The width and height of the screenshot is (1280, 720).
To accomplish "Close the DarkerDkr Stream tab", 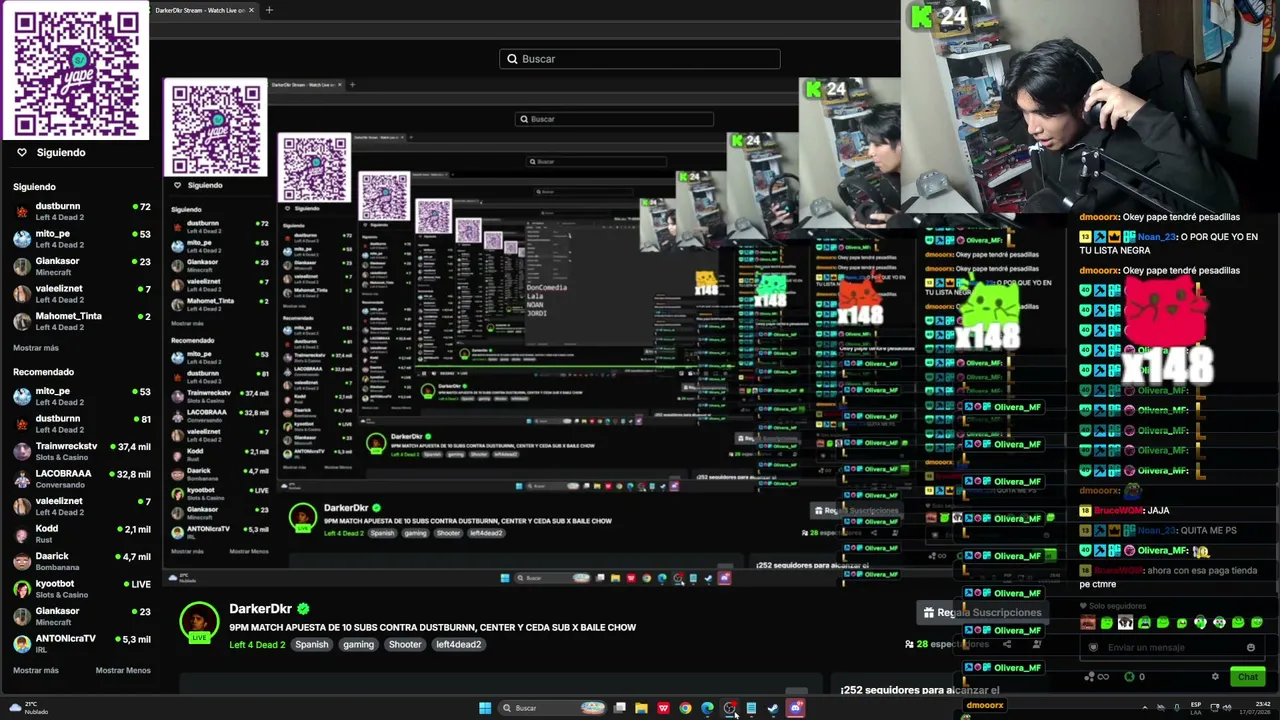I will 251,10.
